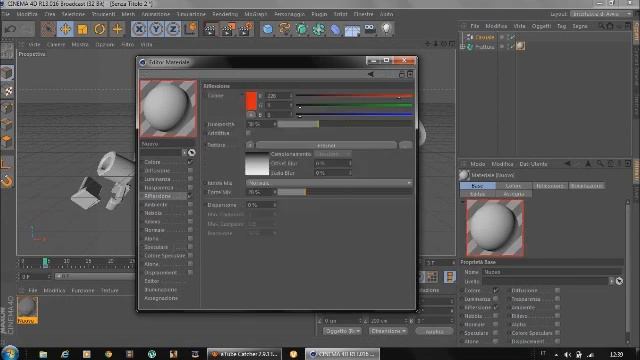The height and width of the screenshot is (360, 640).
Task: Enable Diffusione checkbox in Attributes panel
Action: 557,290
